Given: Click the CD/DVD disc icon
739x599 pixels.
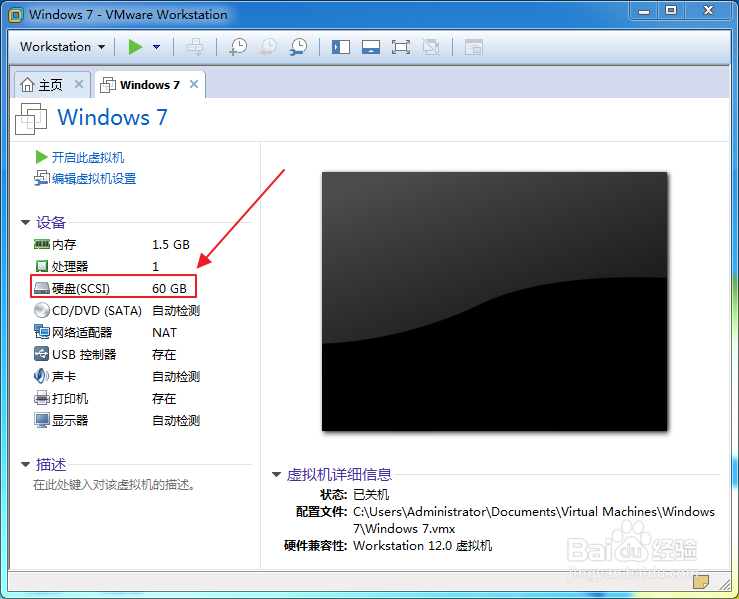Looking at the screenshot, I should click(x=41, y=310).
